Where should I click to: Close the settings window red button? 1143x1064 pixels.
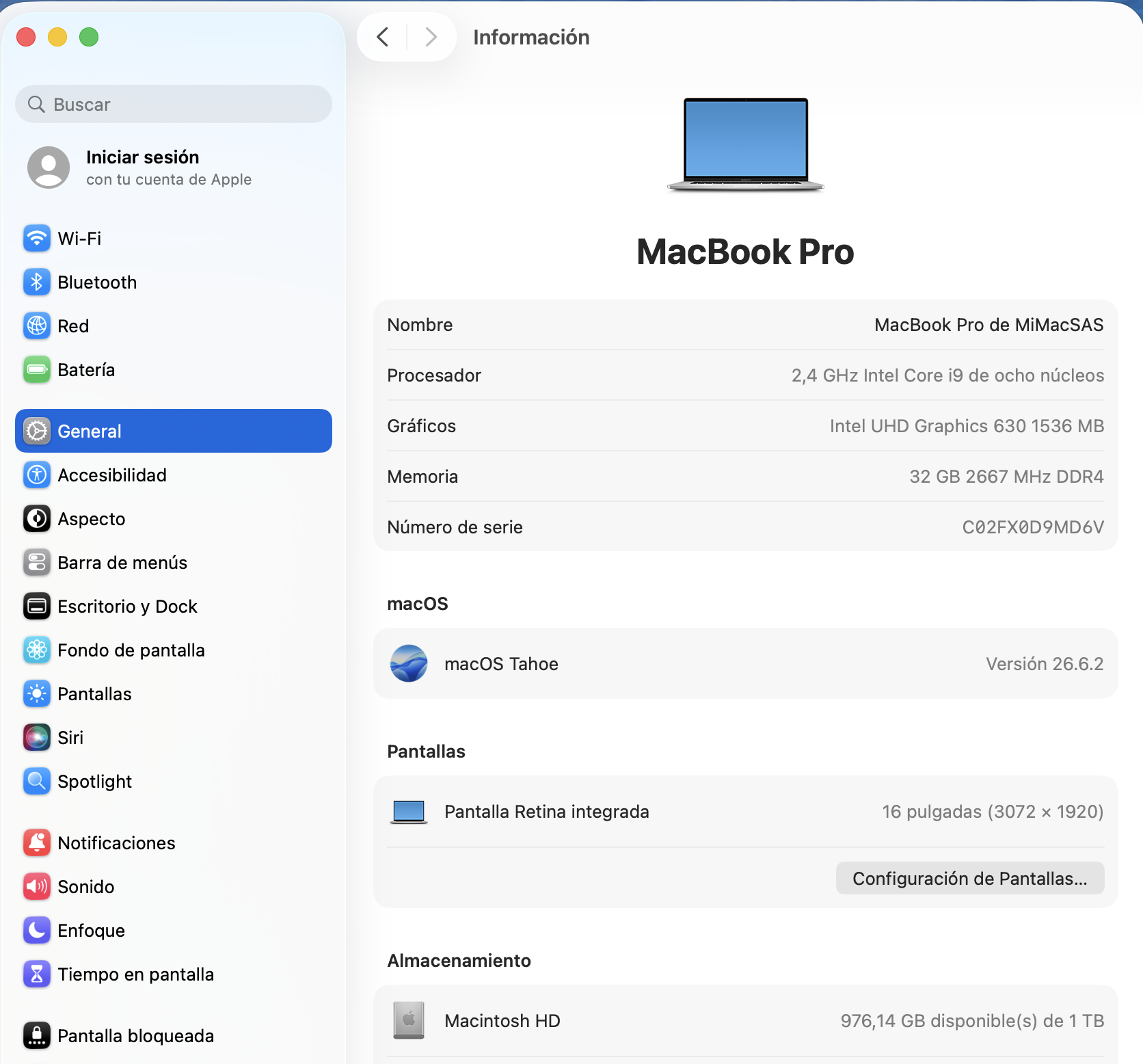[26, 37]
